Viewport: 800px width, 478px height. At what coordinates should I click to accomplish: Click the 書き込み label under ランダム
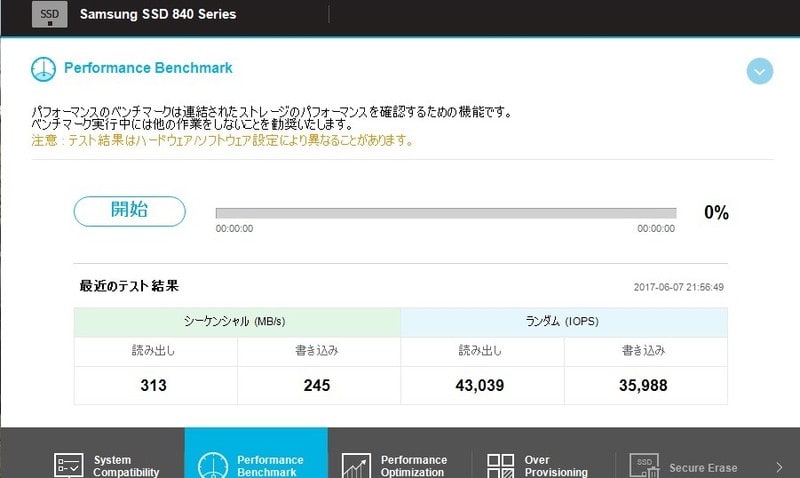643,350
